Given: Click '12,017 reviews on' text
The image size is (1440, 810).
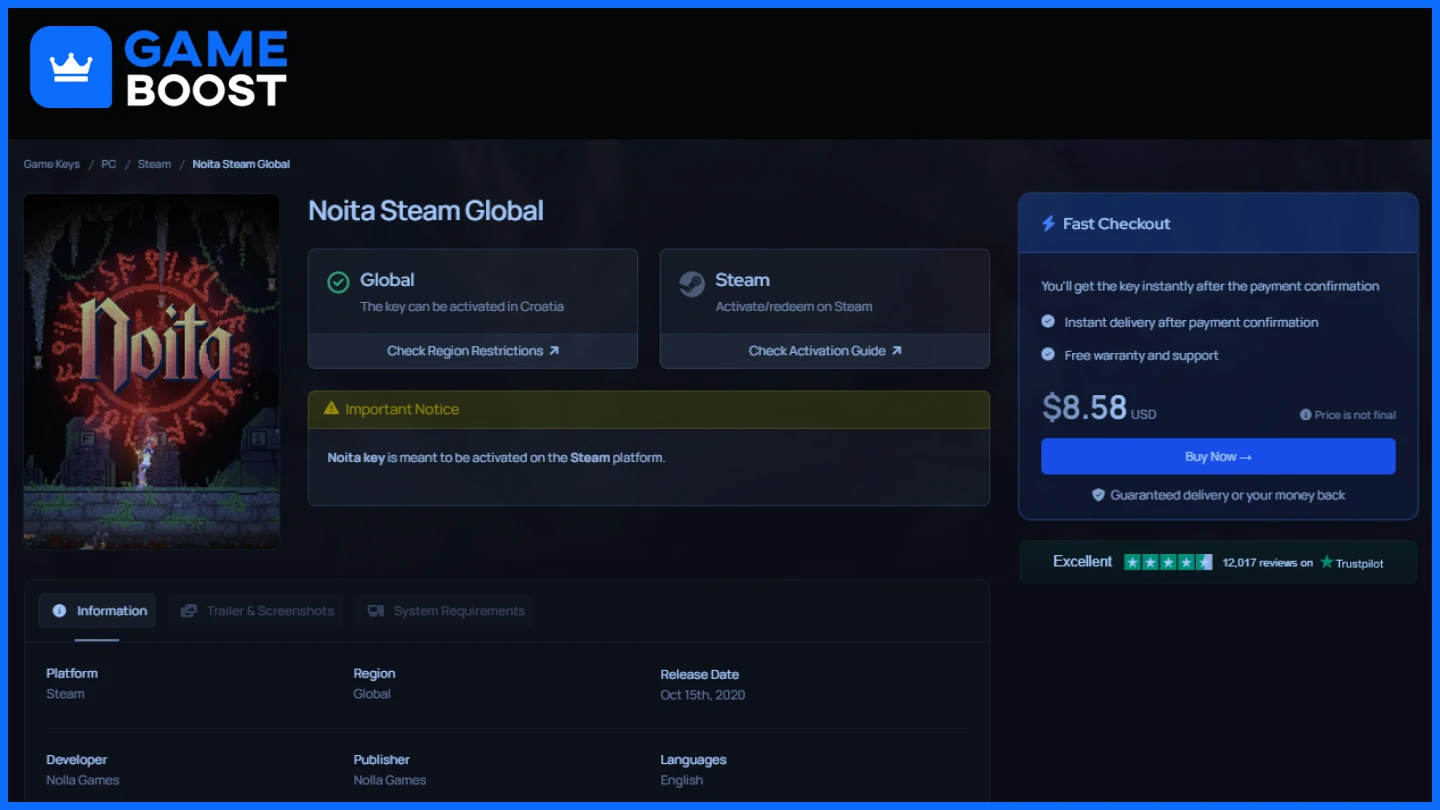Looking at the screenshot, I should [1268, 563].
